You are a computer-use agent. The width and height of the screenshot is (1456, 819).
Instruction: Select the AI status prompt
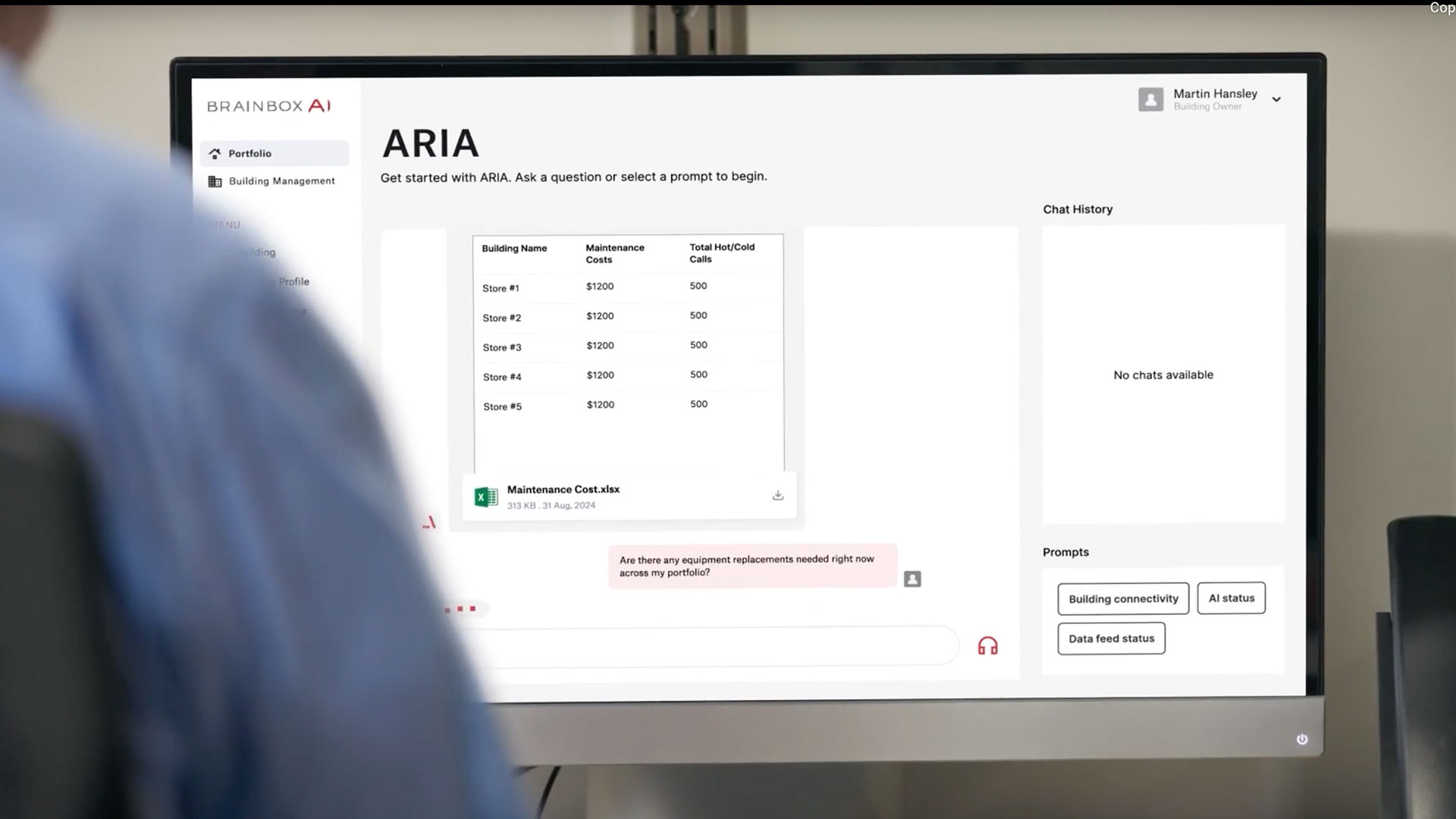click(x=1231, y=598)
